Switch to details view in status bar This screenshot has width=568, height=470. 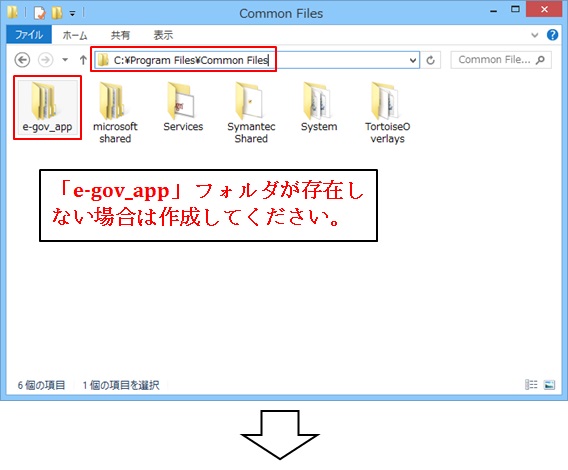point(531,384)
